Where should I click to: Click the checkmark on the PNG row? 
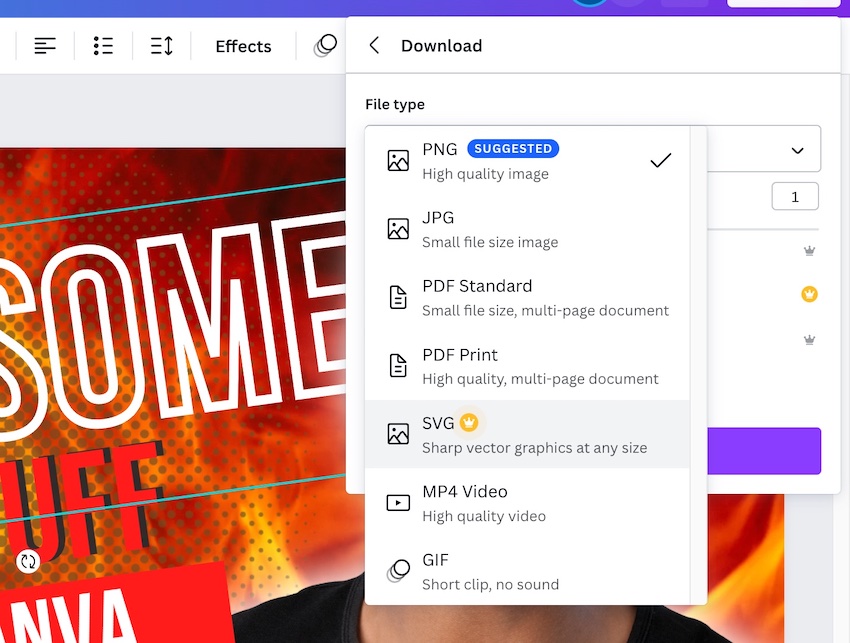[x=661, y=160]
